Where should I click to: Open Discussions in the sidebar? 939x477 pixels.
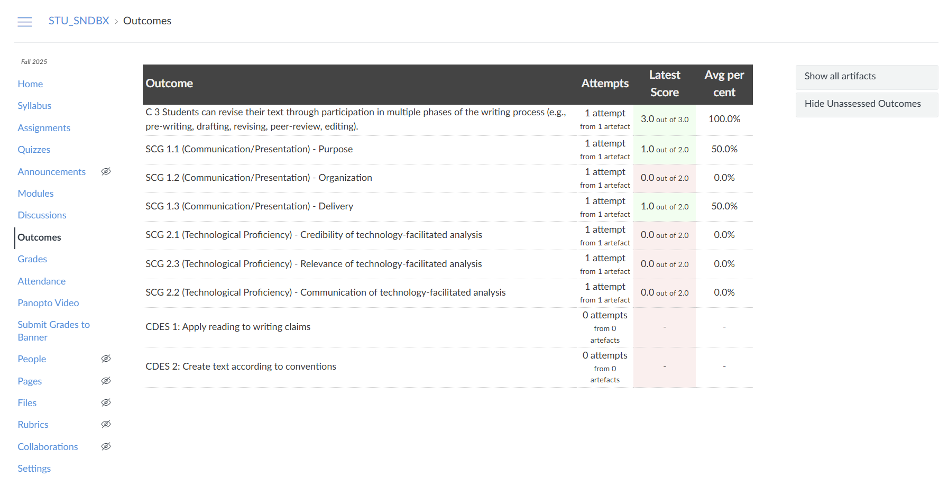point(42,215)
